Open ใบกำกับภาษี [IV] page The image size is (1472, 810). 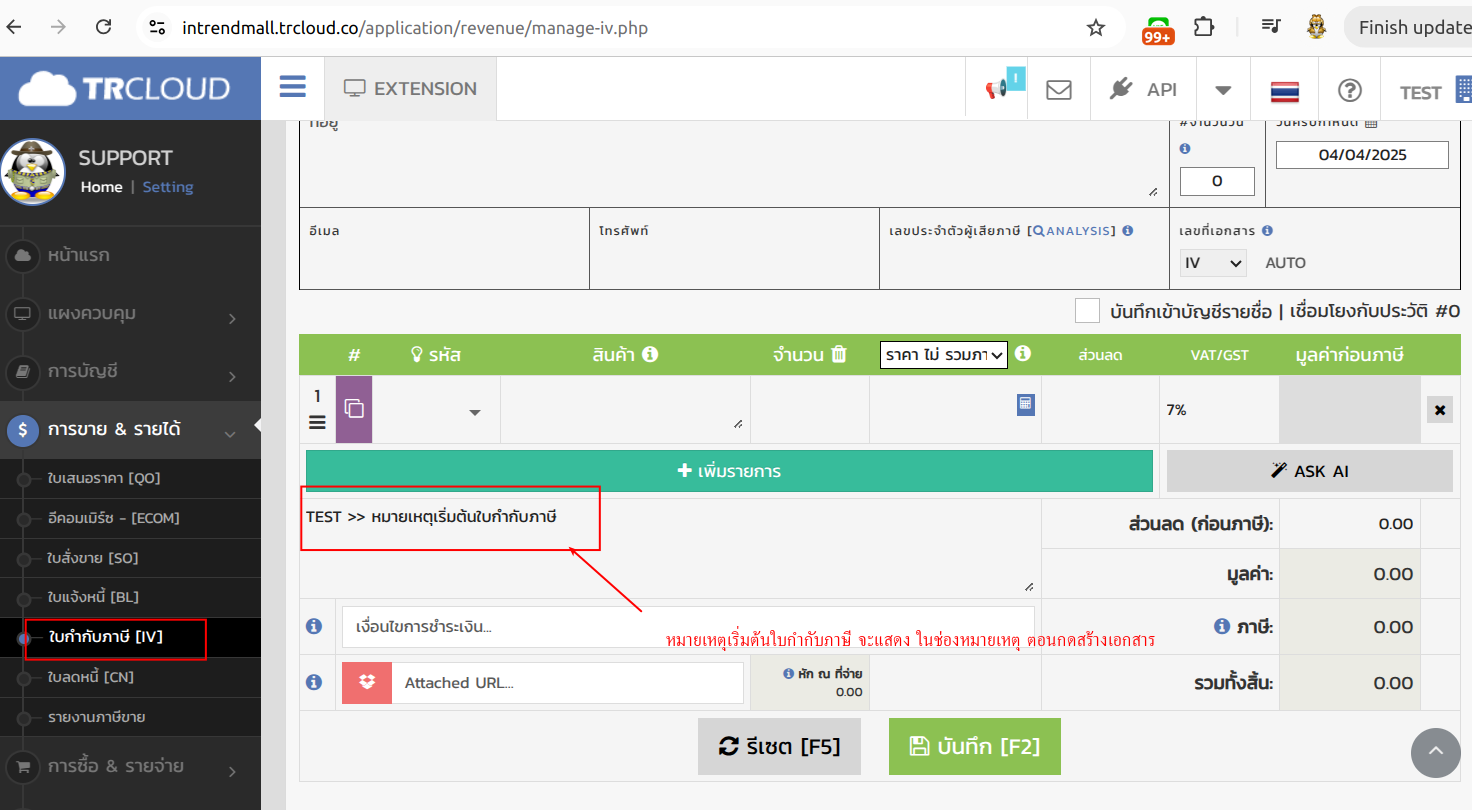(106, 637)
